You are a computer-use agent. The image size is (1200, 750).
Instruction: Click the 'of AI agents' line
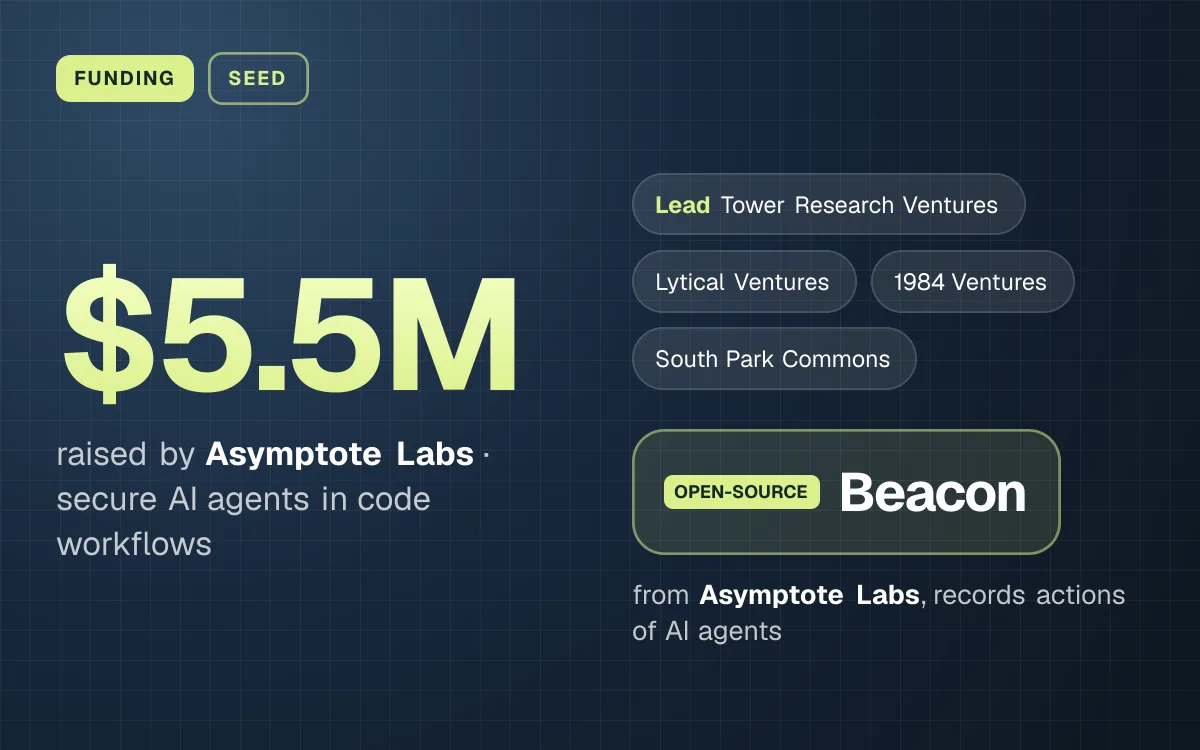[707, 631]
